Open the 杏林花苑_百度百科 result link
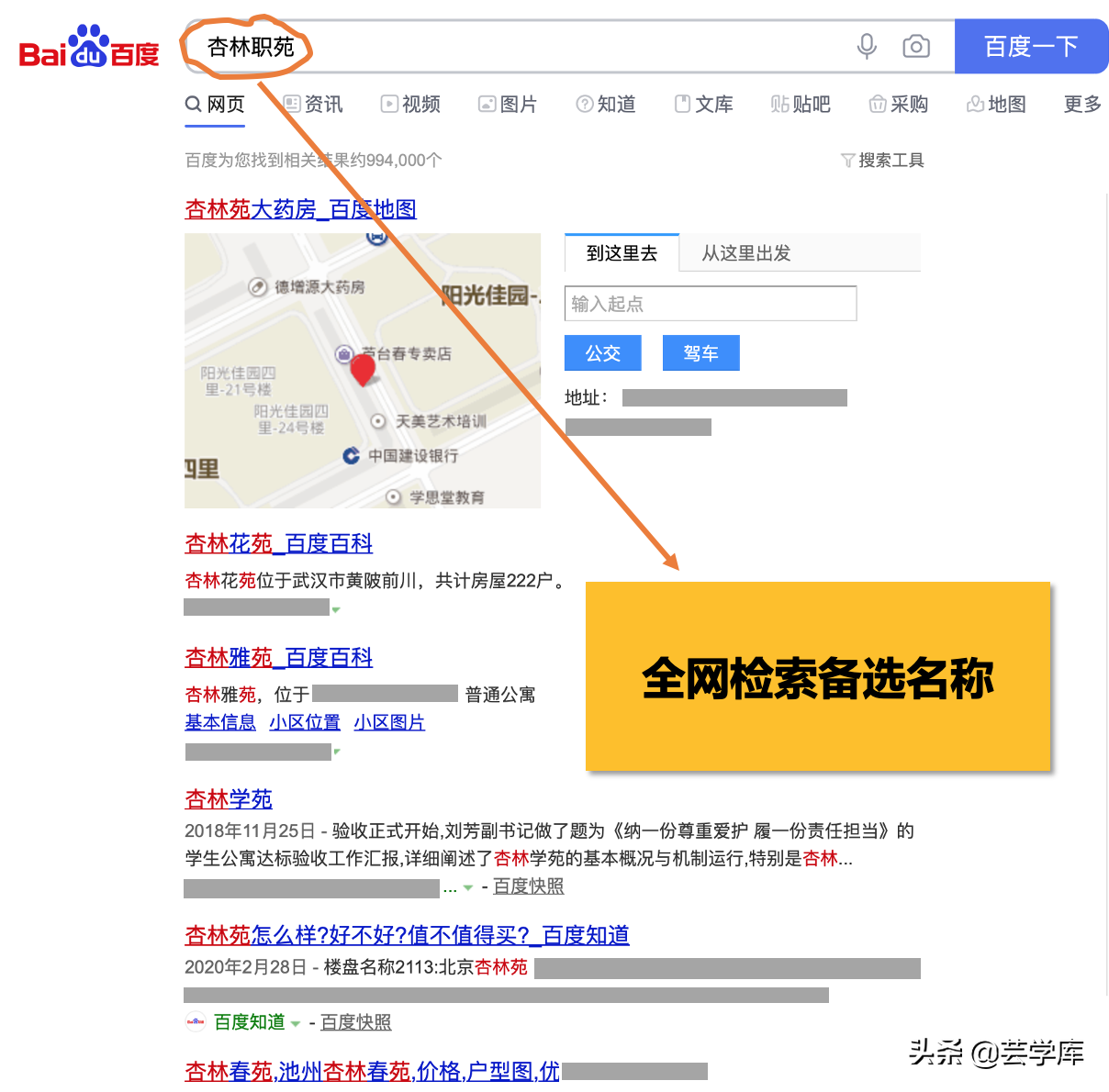 point(278,543)
